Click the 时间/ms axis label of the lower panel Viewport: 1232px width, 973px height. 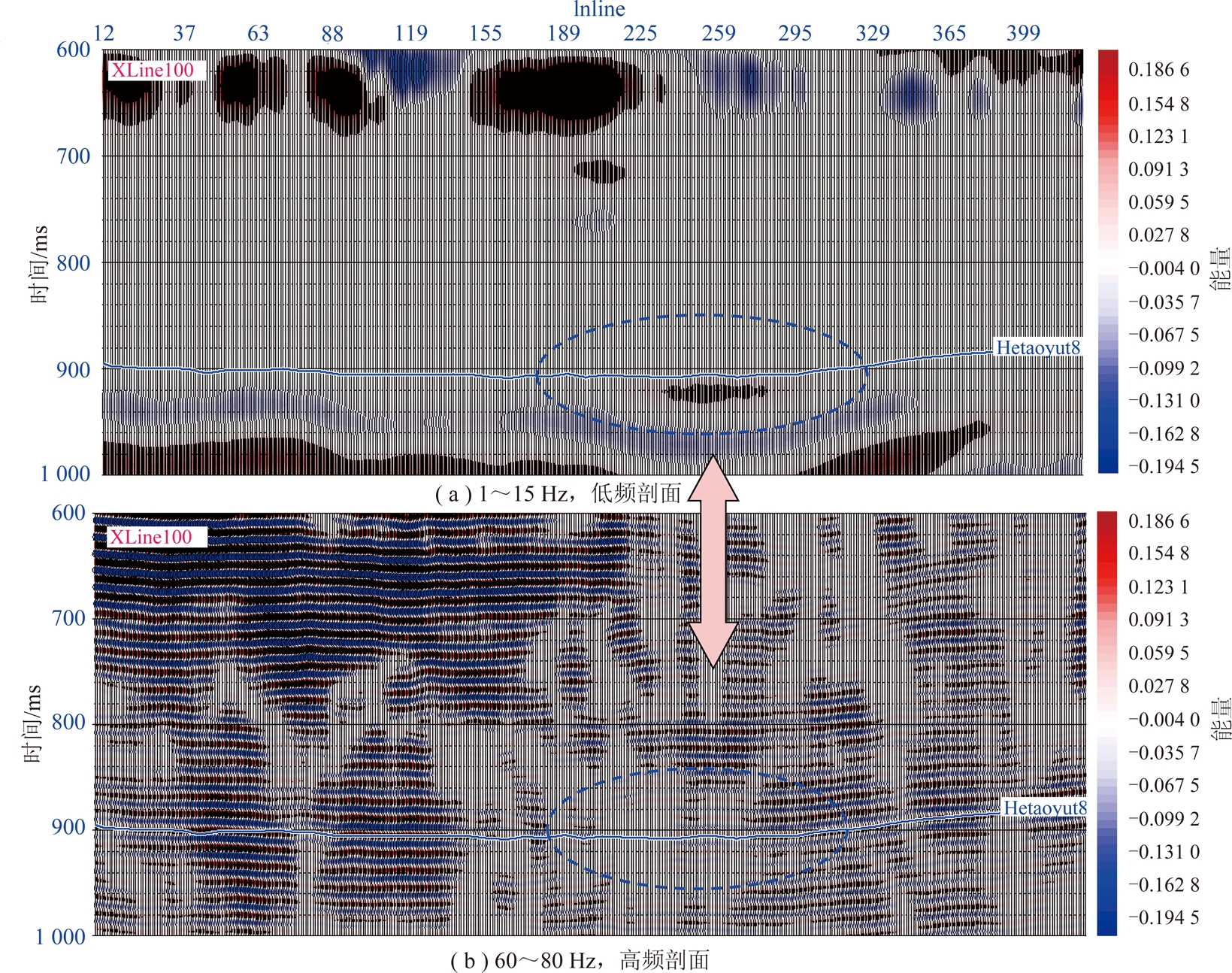(x=34, y=724)
